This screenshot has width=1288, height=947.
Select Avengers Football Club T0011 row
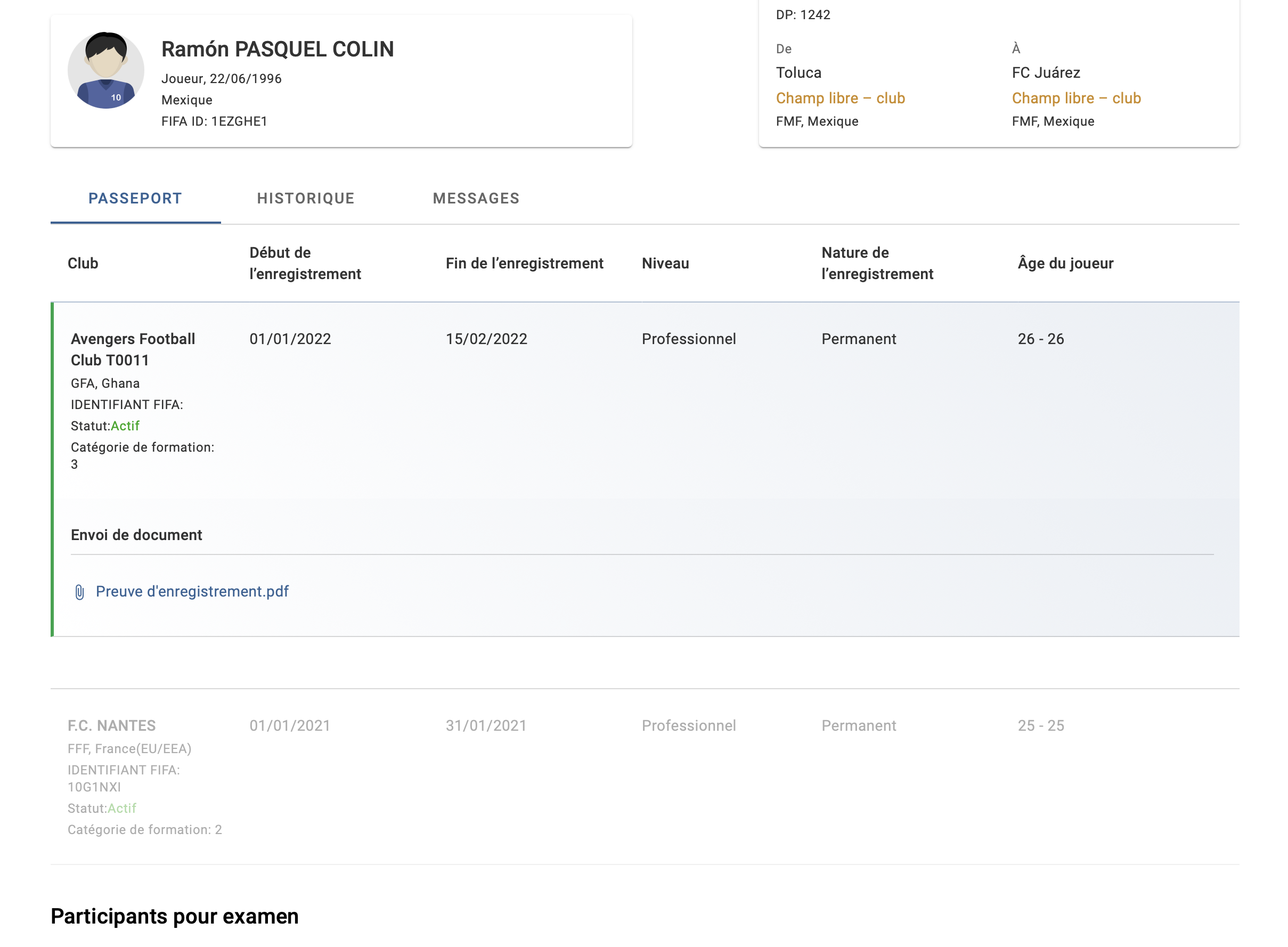645,469
